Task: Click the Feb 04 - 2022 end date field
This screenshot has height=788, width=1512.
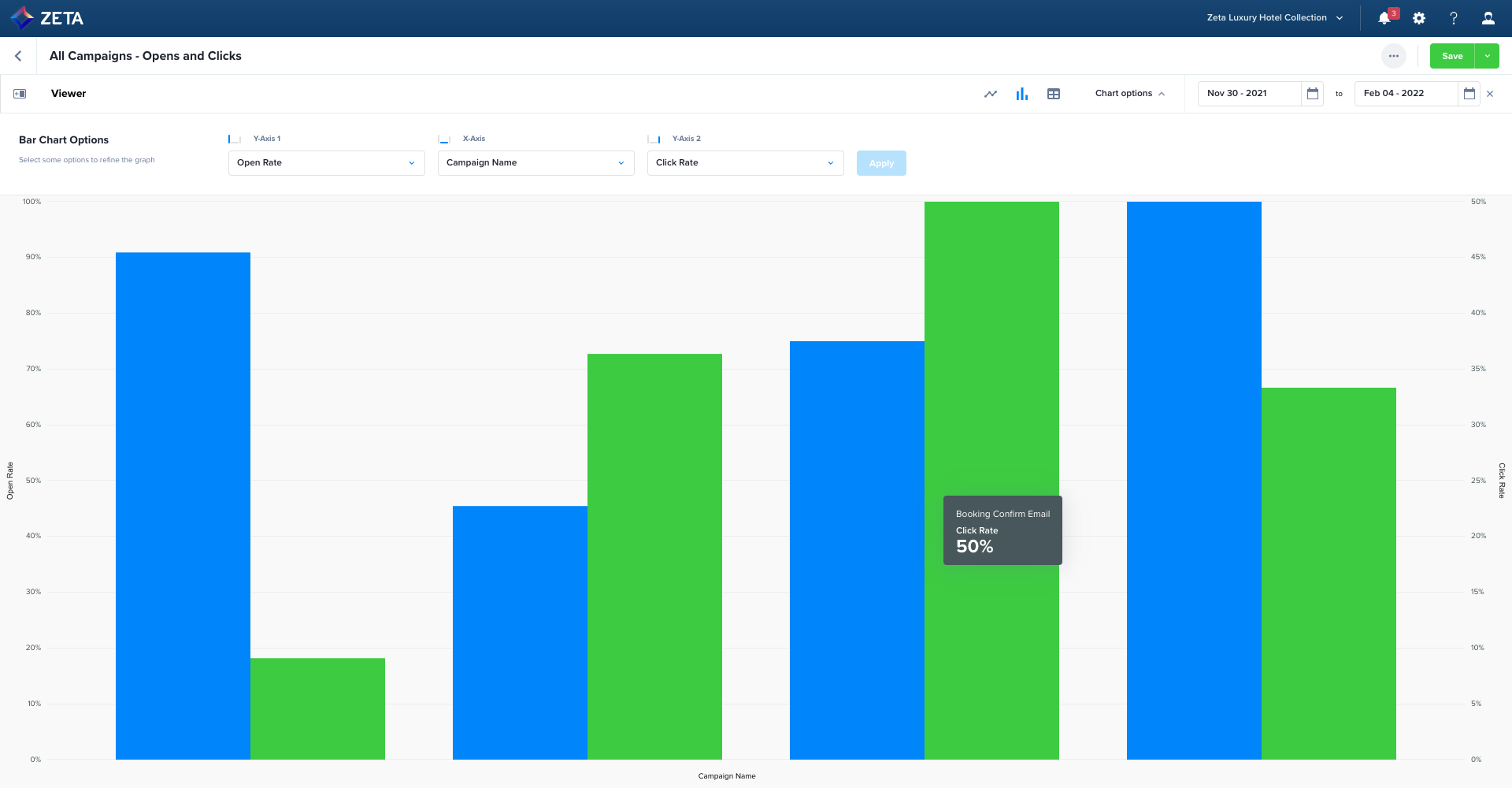Action: pos(1406,94)
